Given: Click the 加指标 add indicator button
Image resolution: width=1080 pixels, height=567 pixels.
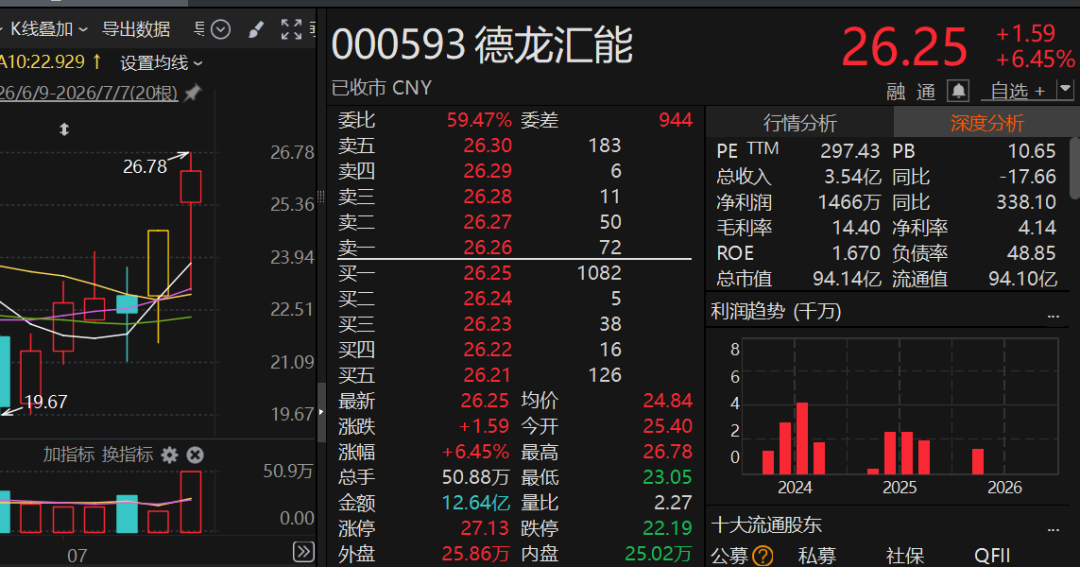Looking at the screenshot, I should pyautogui.click(x=69, y=455).
